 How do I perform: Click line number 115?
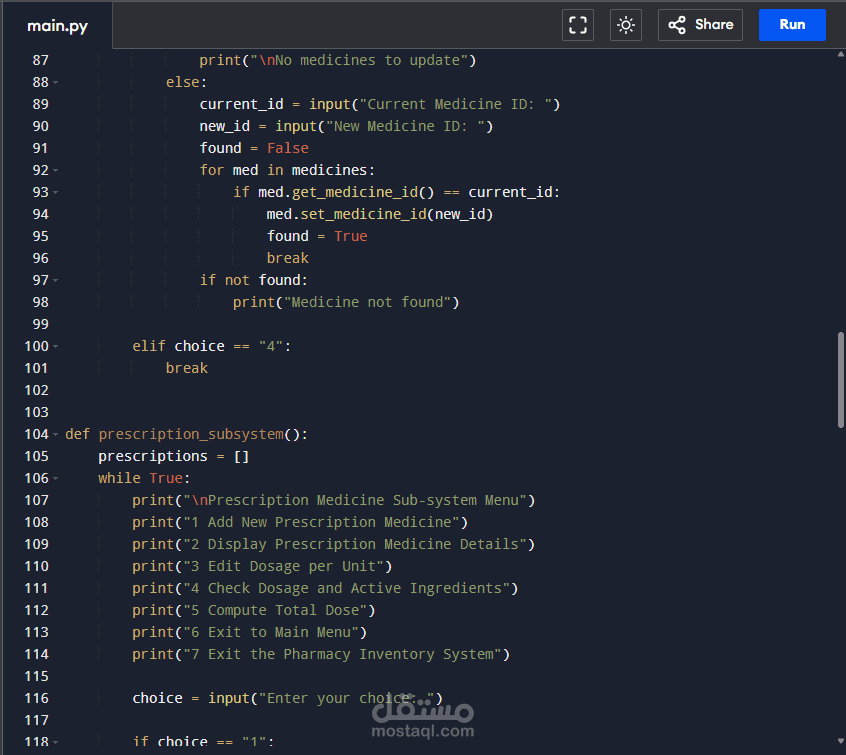[36, 676]
